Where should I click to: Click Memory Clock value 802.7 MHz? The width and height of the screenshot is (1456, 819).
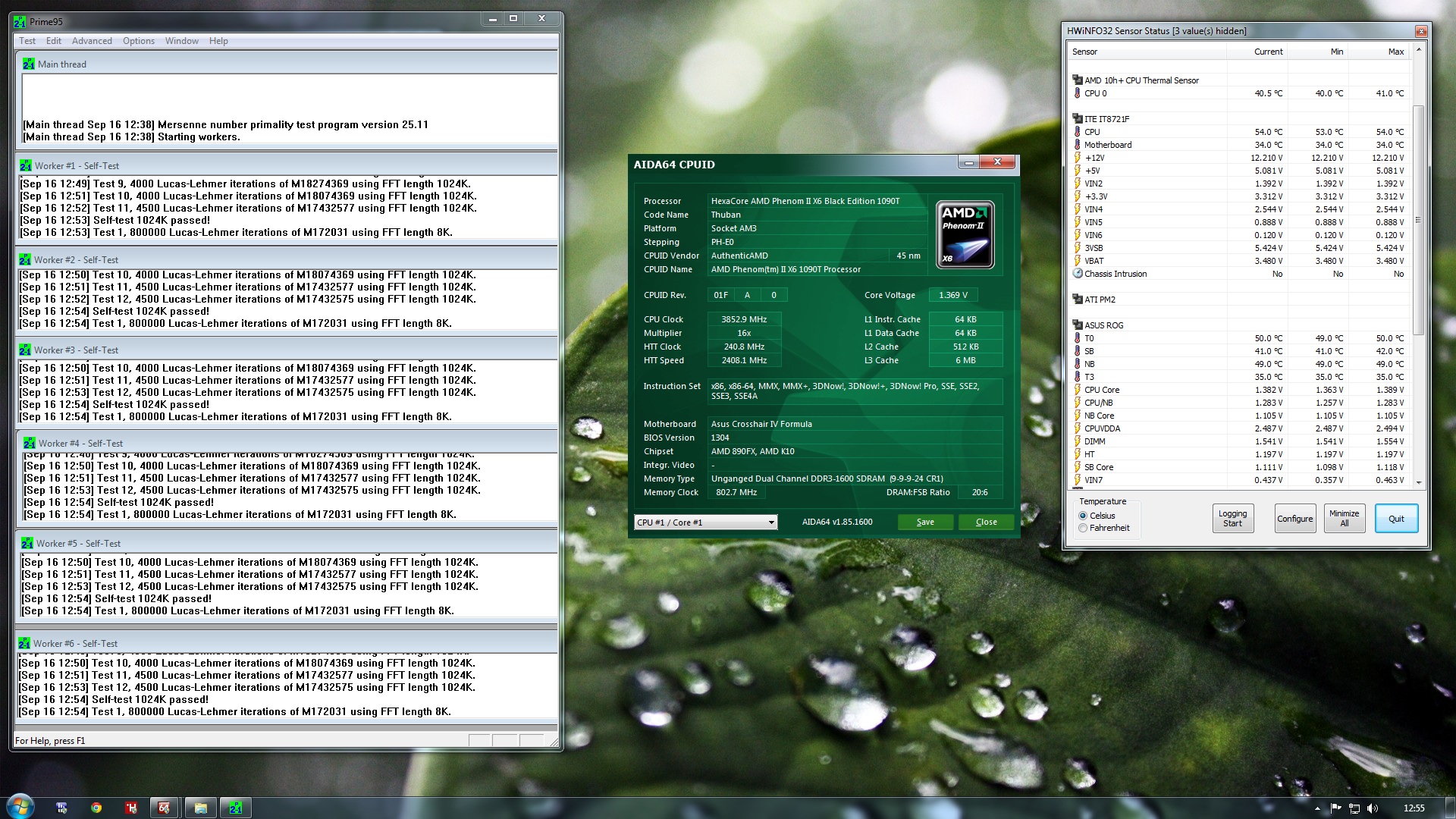point(736,492)
